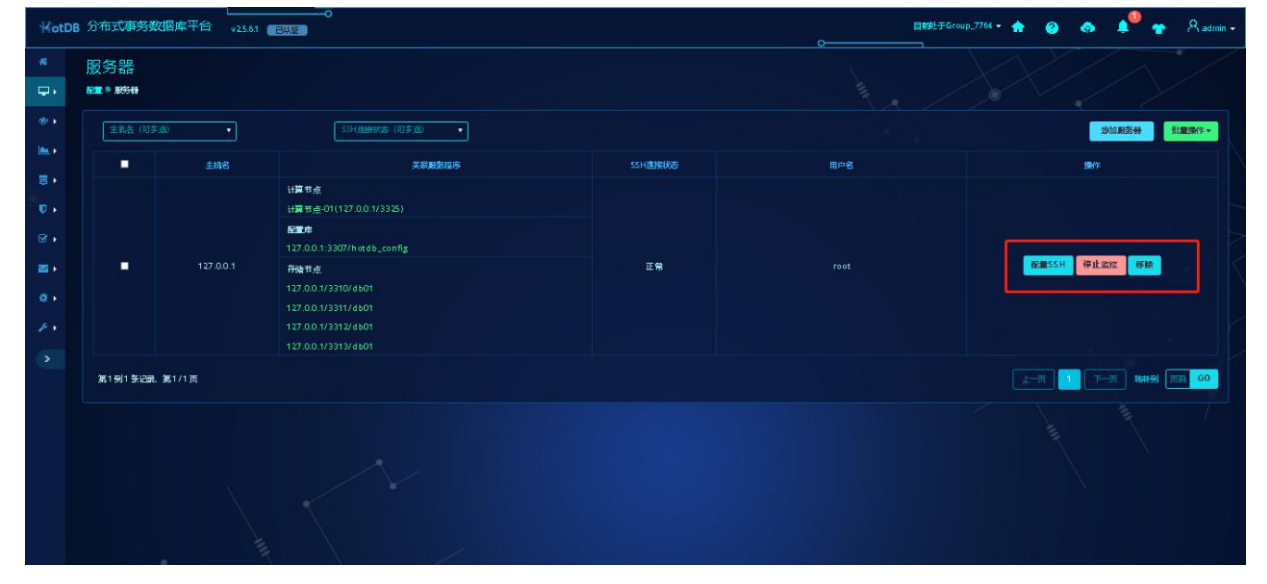Select the monitor icon in left sidebar

(44, 91)
